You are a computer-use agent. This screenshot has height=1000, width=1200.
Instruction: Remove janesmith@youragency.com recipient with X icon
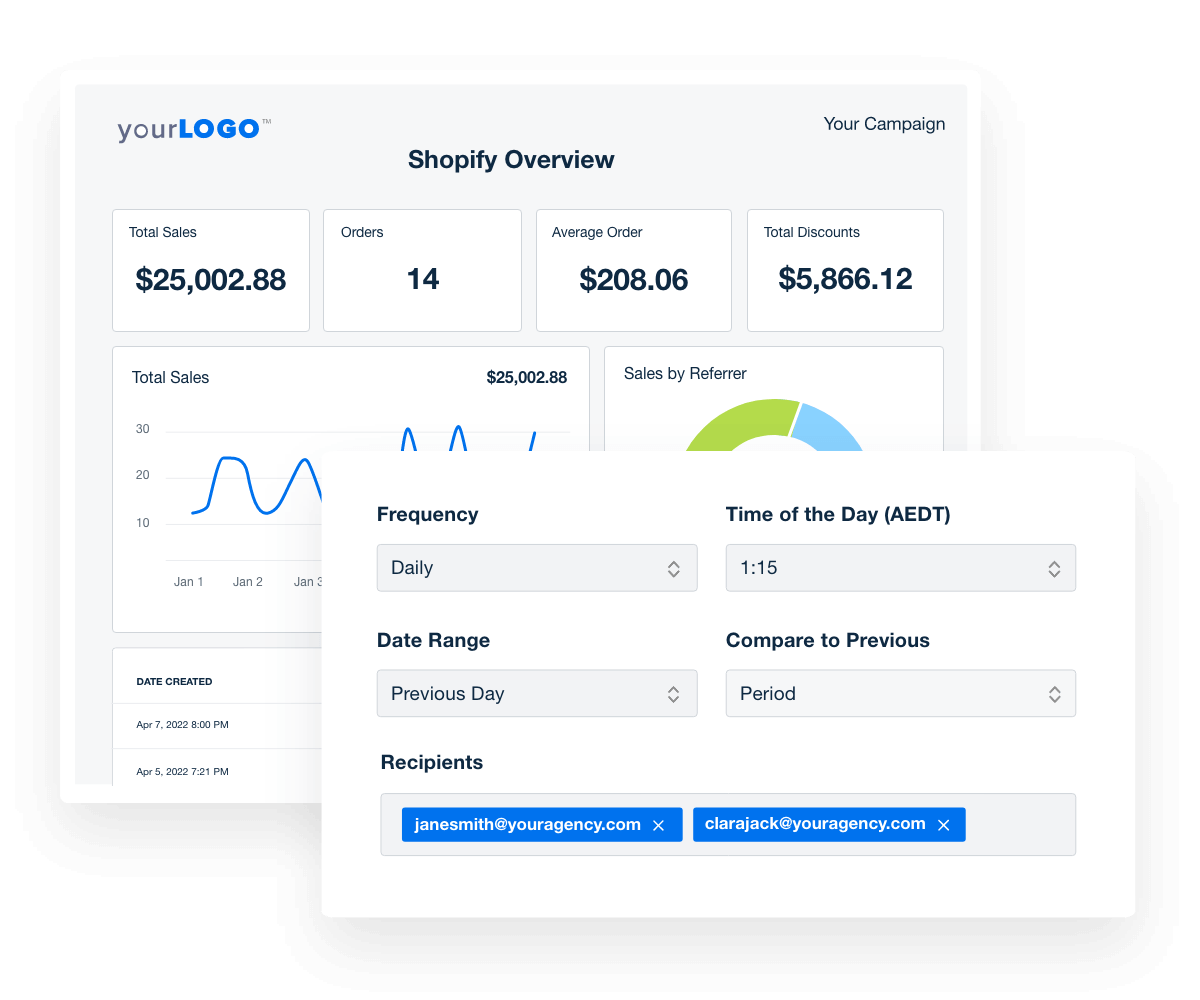(x=658, y=825)
